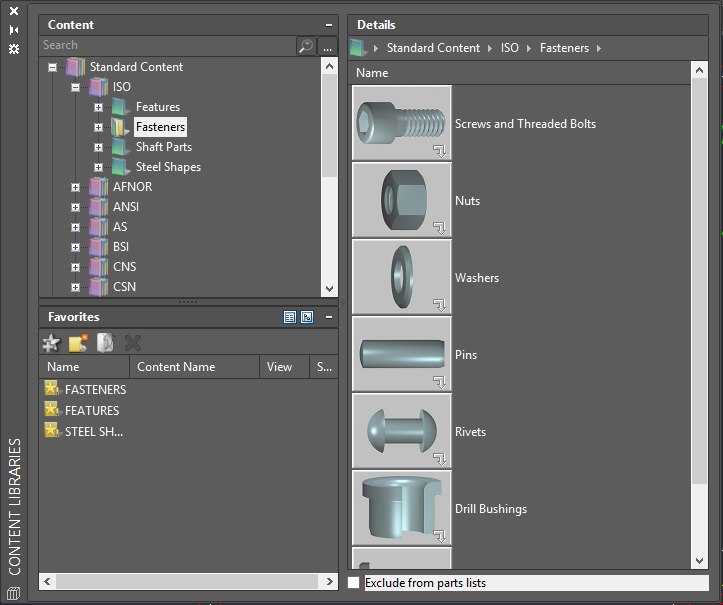This screenshot has width=723, height=605.
Task: Click the add to favorites star icon
Action: [x=51, y=343]
